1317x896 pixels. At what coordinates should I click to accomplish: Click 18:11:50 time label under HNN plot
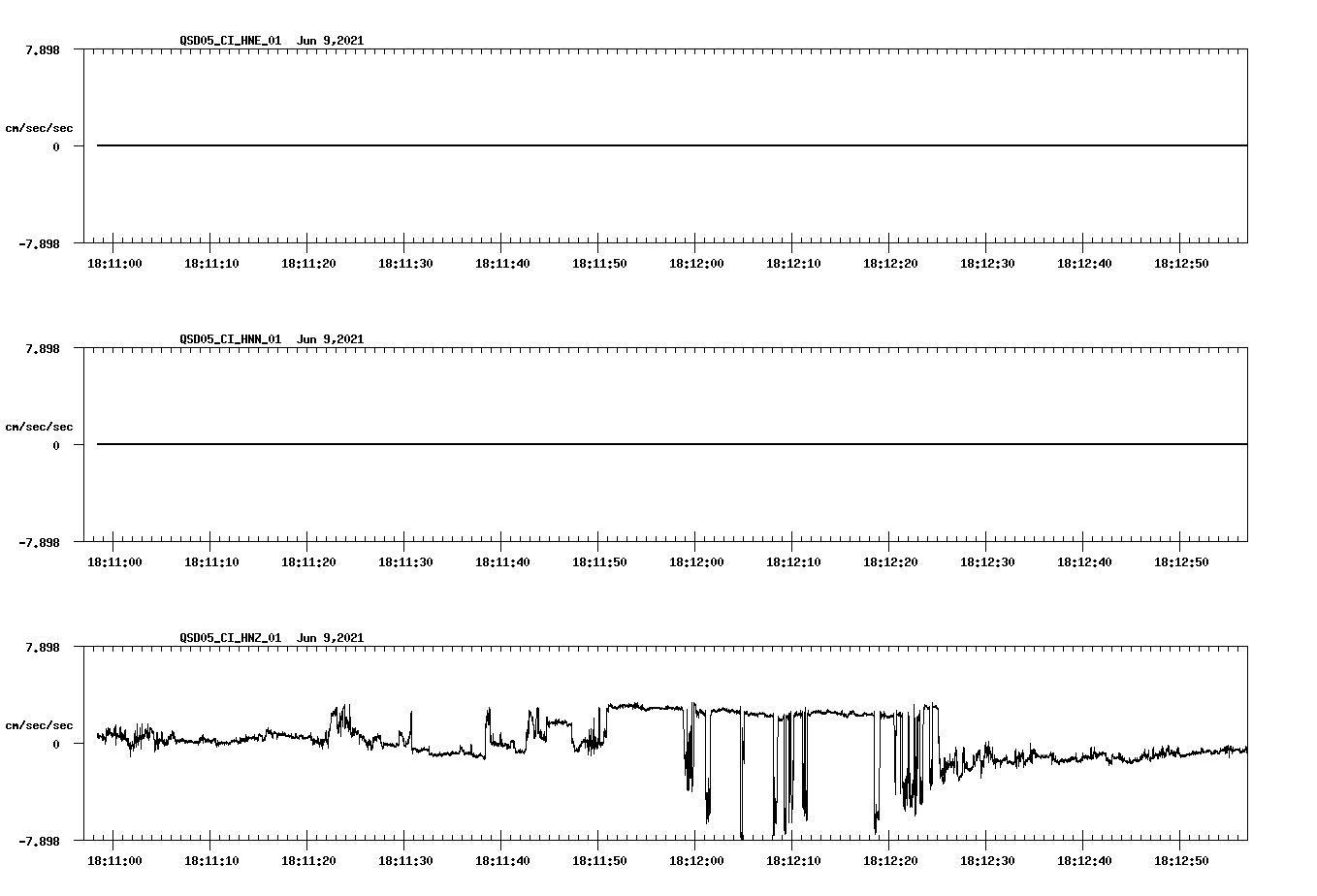[599, 561]
